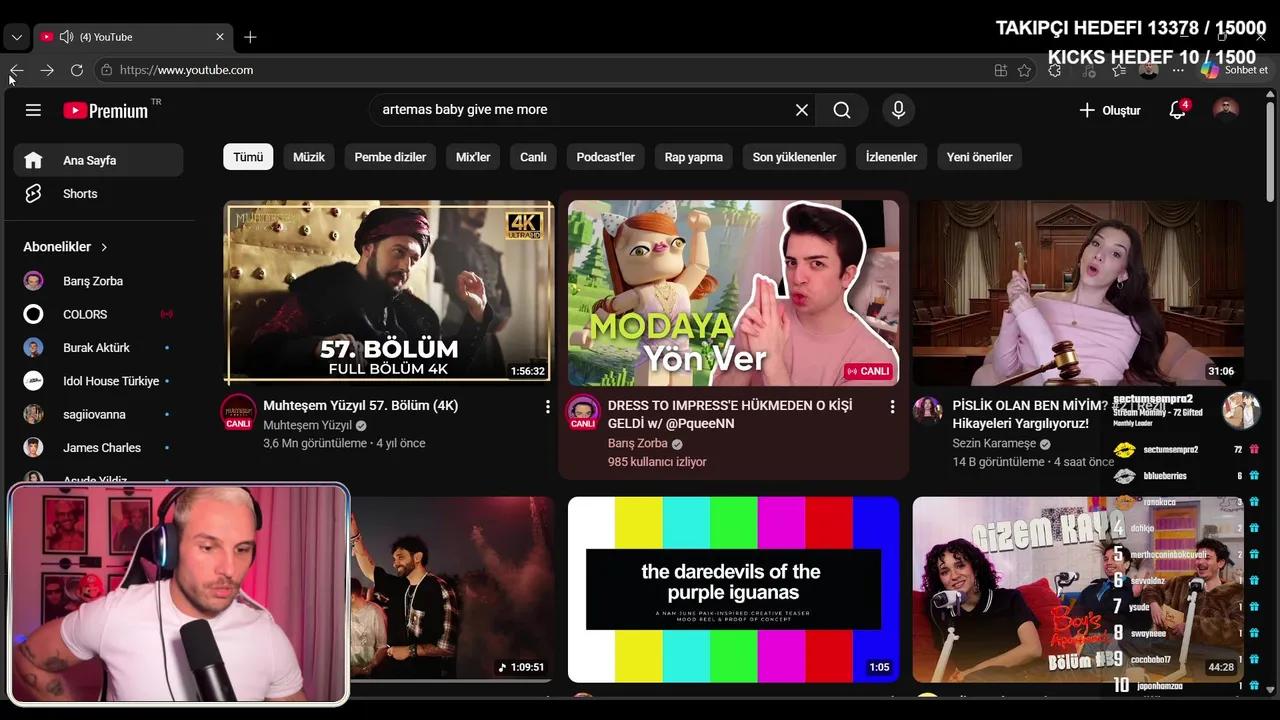
Task: Select the Mix'ler chip
Action: [x=473, y=157]
